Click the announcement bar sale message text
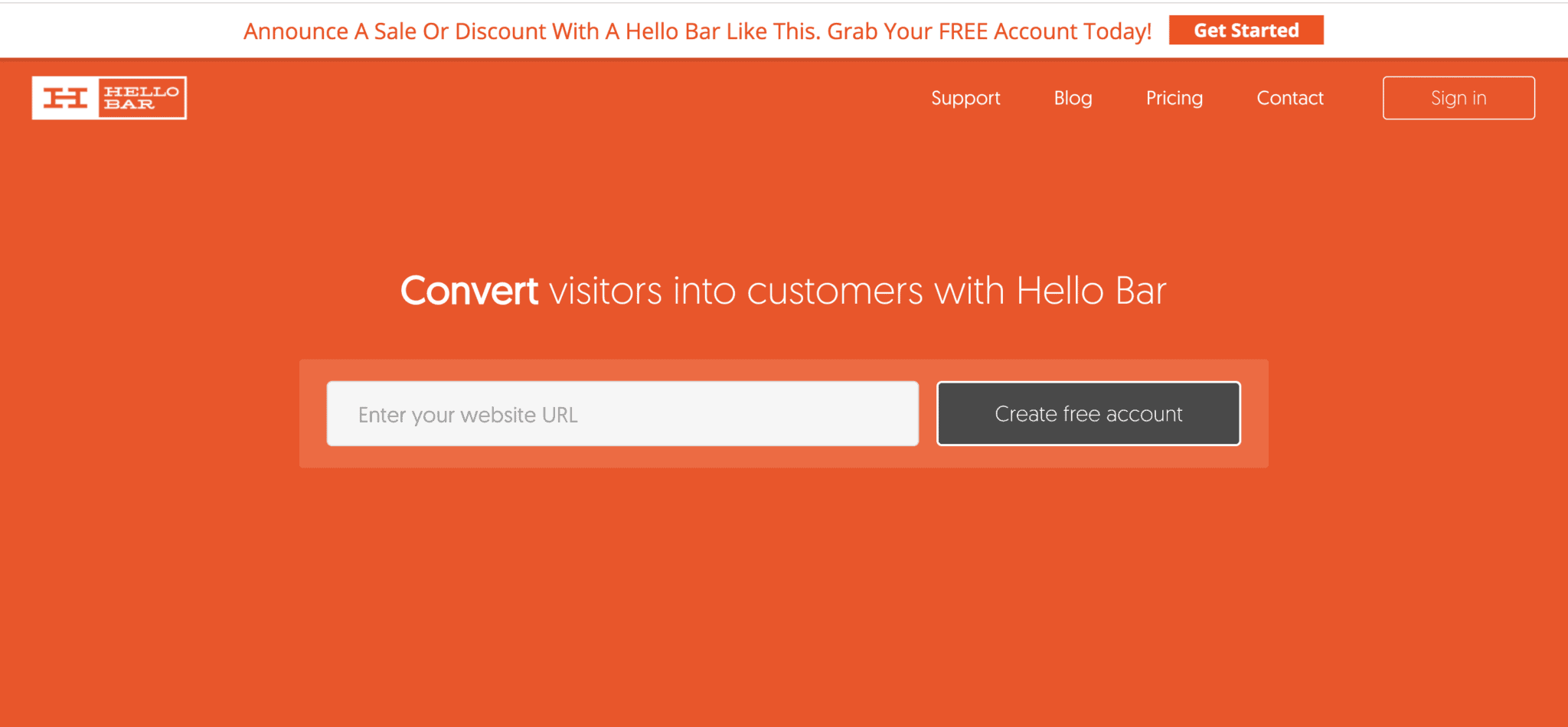Screen dimensions: 1568x727 coord(697,31)
